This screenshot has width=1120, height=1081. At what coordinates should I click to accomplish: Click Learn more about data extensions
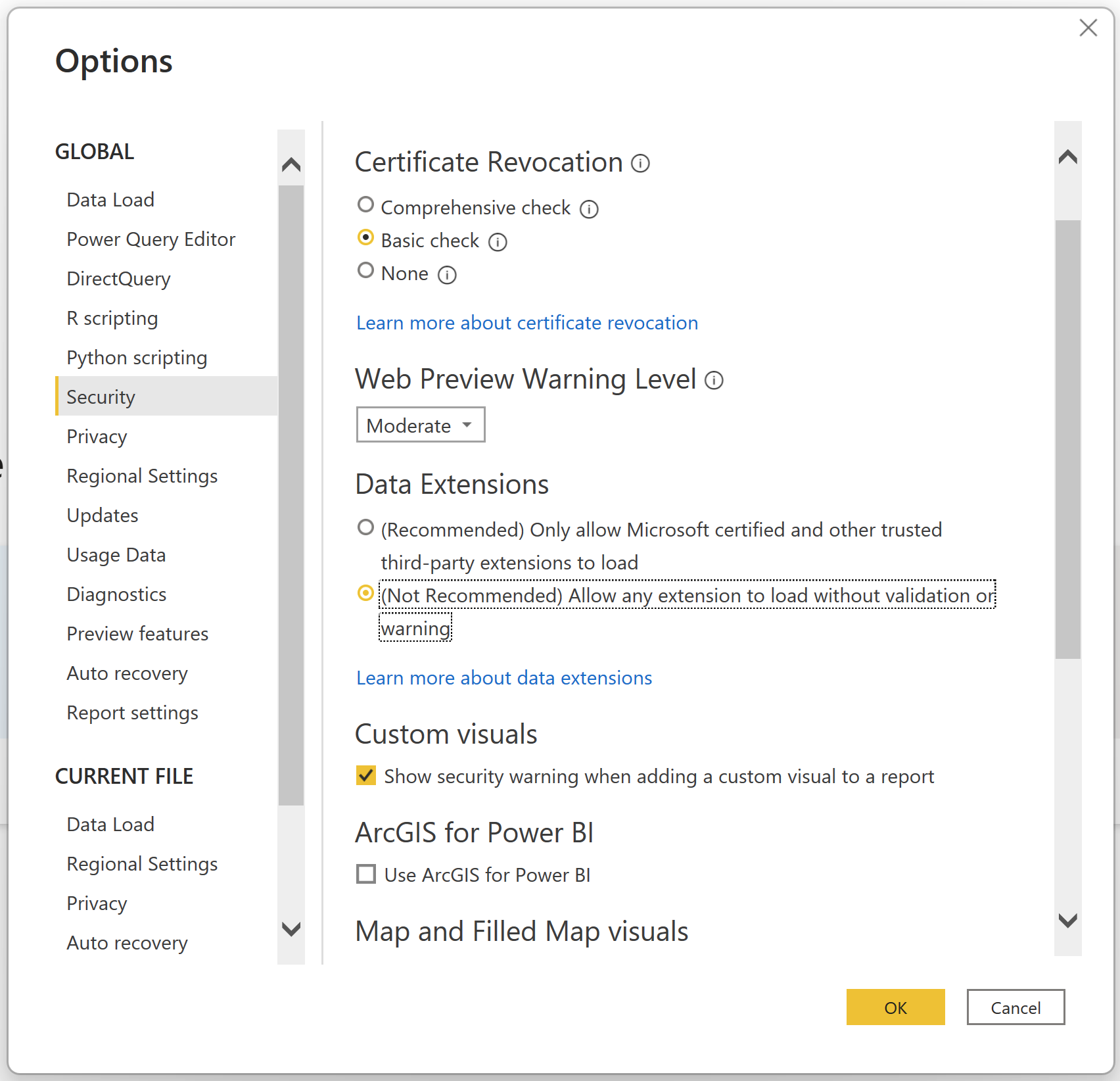click(x=503, y=678)
